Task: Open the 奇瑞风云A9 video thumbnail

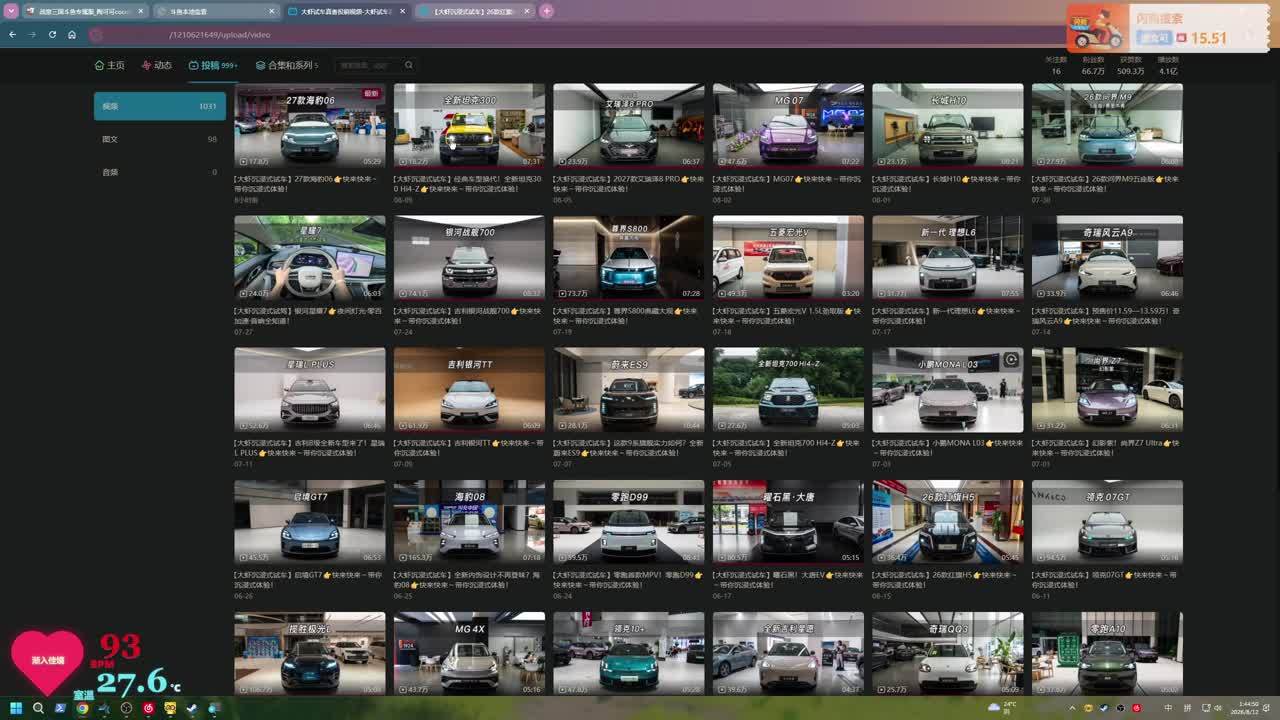Action: [x=1107, y=258]
